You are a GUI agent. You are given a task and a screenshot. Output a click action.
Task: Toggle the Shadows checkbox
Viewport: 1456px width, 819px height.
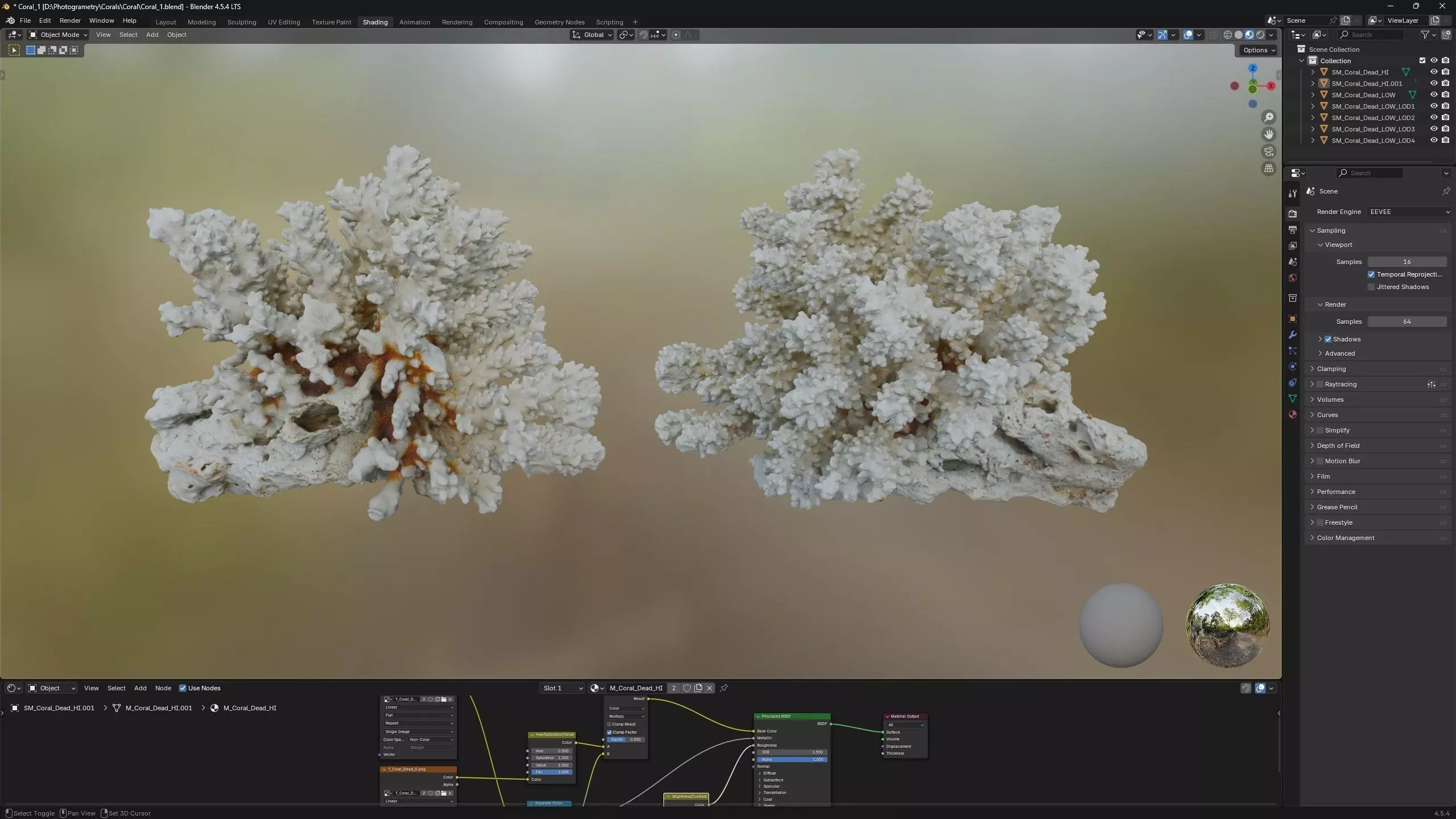coord(1328,339)
